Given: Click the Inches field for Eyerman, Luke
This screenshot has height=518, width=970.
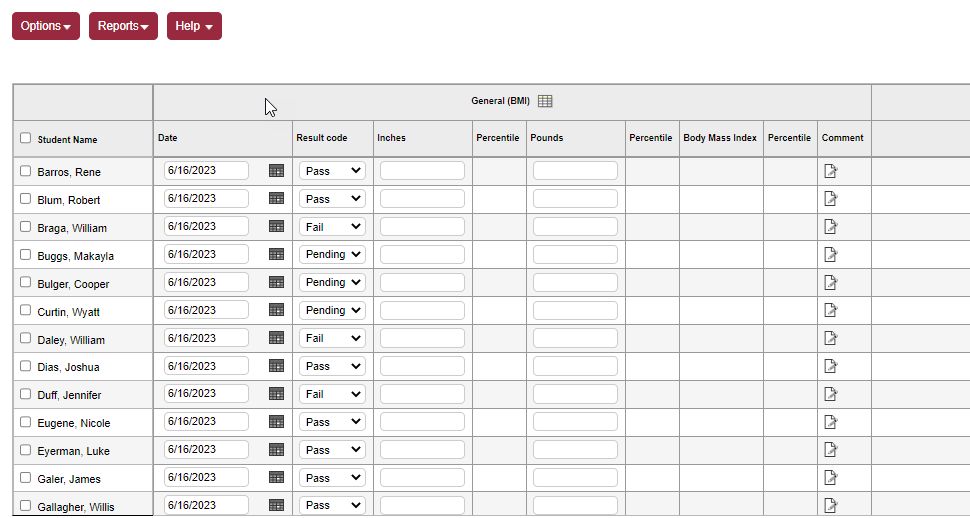Looking at the screenshot, I should tap(422, 450).
